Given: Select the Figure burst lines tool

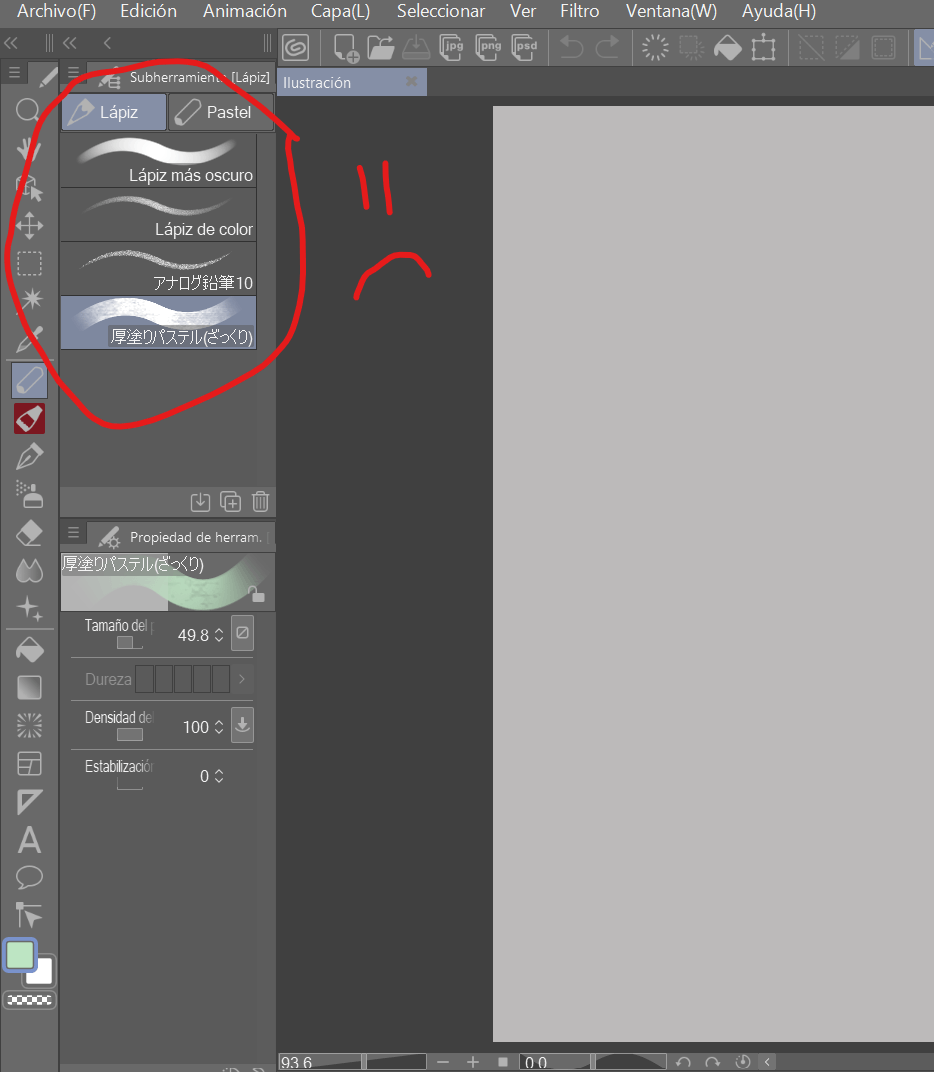Looking at the screenshot, I should 29,725.
